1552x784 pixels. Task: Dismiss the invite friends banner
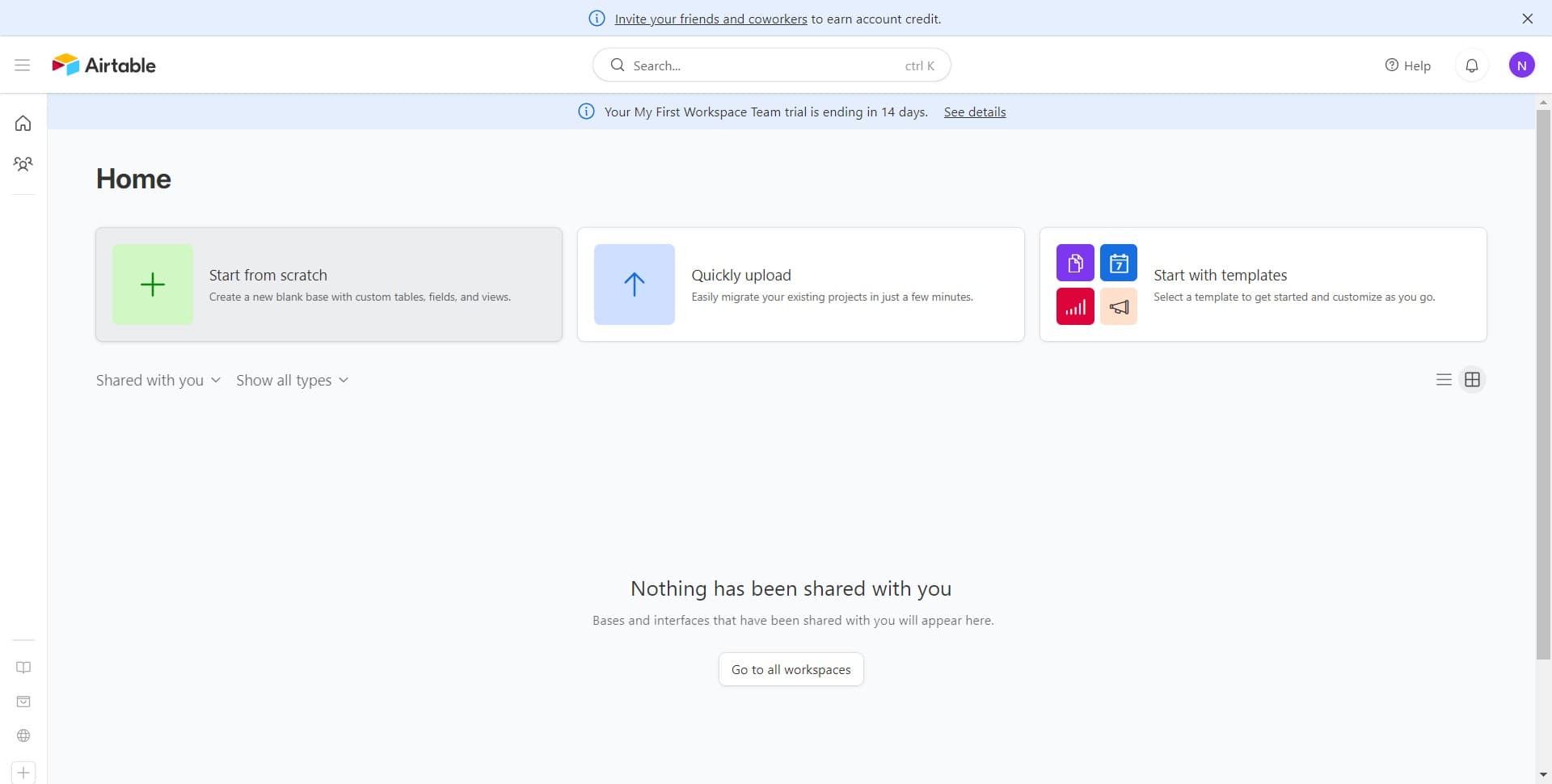click(1527, 19)
